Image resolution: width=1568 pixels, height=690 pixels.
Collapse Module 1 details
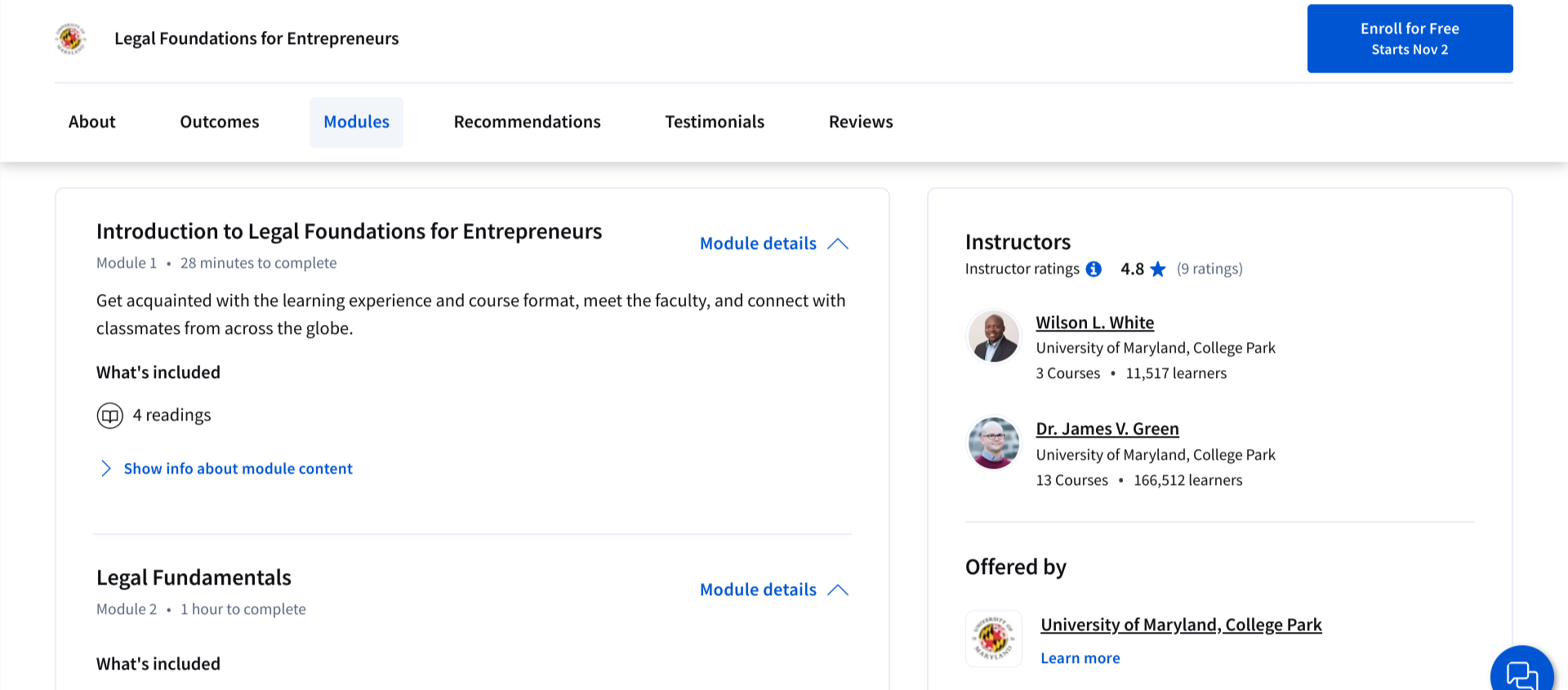773,244
